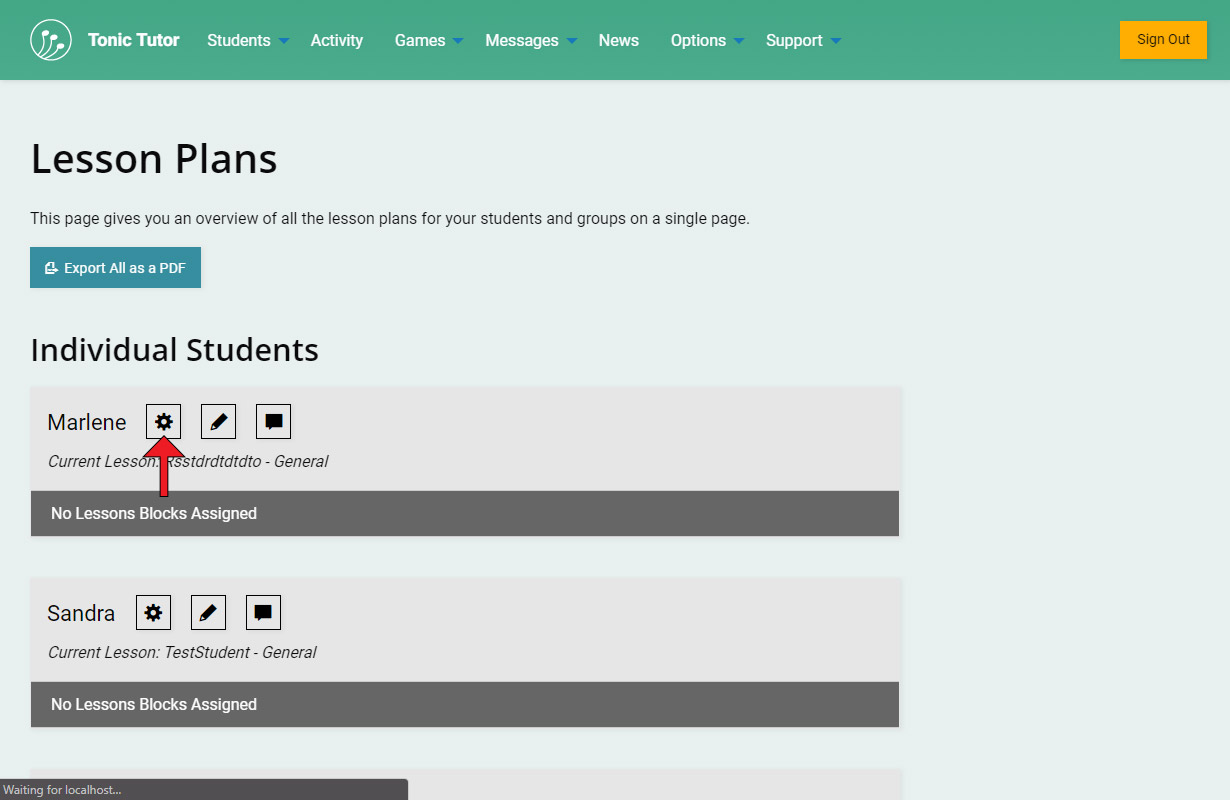The width and height of the screenshot is (1230, 800).
Task: Click the Export All as a PDF button
Action: click(x=115, y=268)
